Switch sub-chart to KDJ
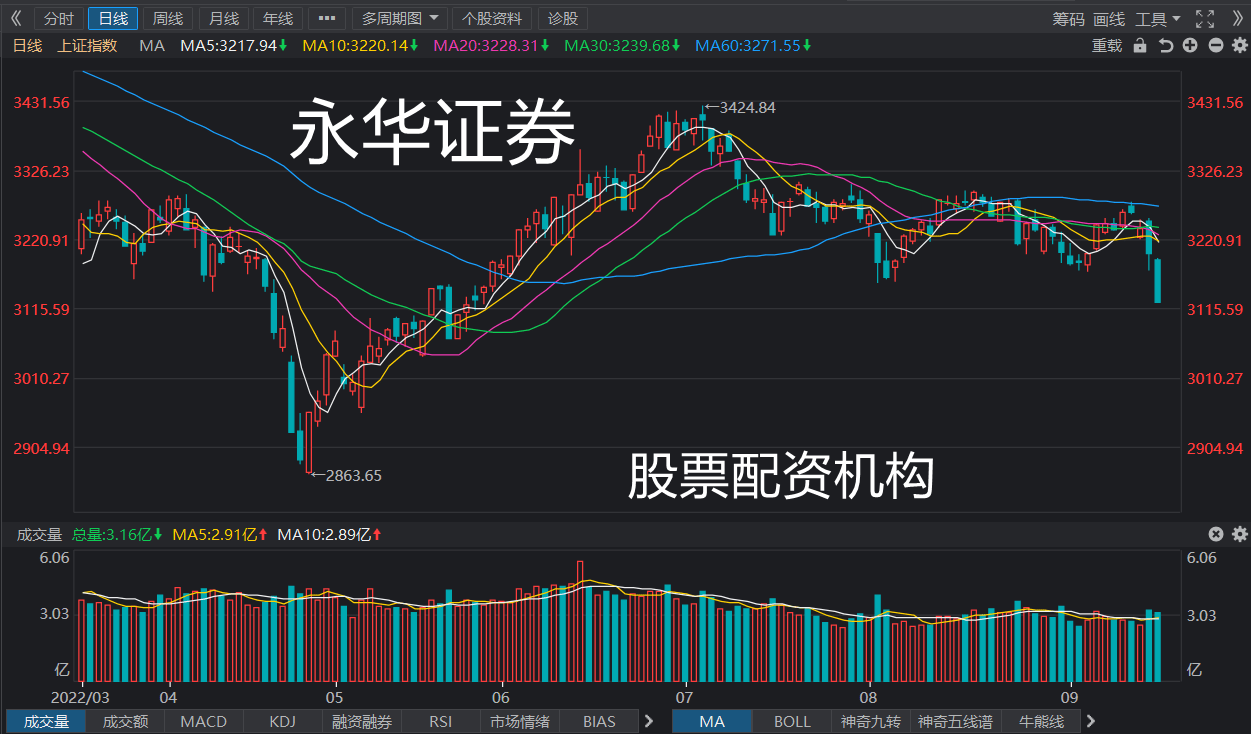The width and height of the screenshot is (1251, 734). tap(283, 721)
